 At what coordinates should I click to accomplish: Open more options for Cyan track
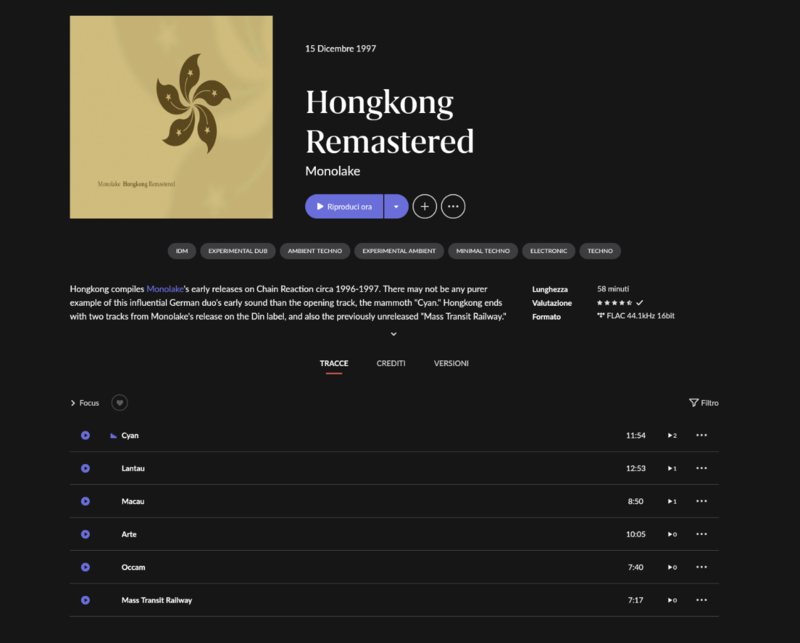[x=701, y=435]
